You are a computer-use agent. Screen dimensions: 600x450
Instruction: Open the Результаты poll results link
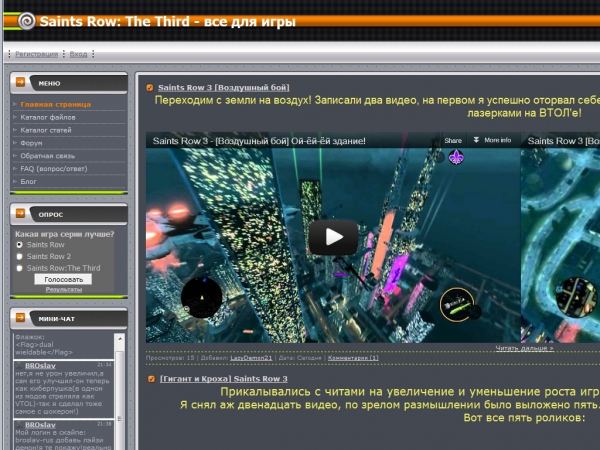64,289
